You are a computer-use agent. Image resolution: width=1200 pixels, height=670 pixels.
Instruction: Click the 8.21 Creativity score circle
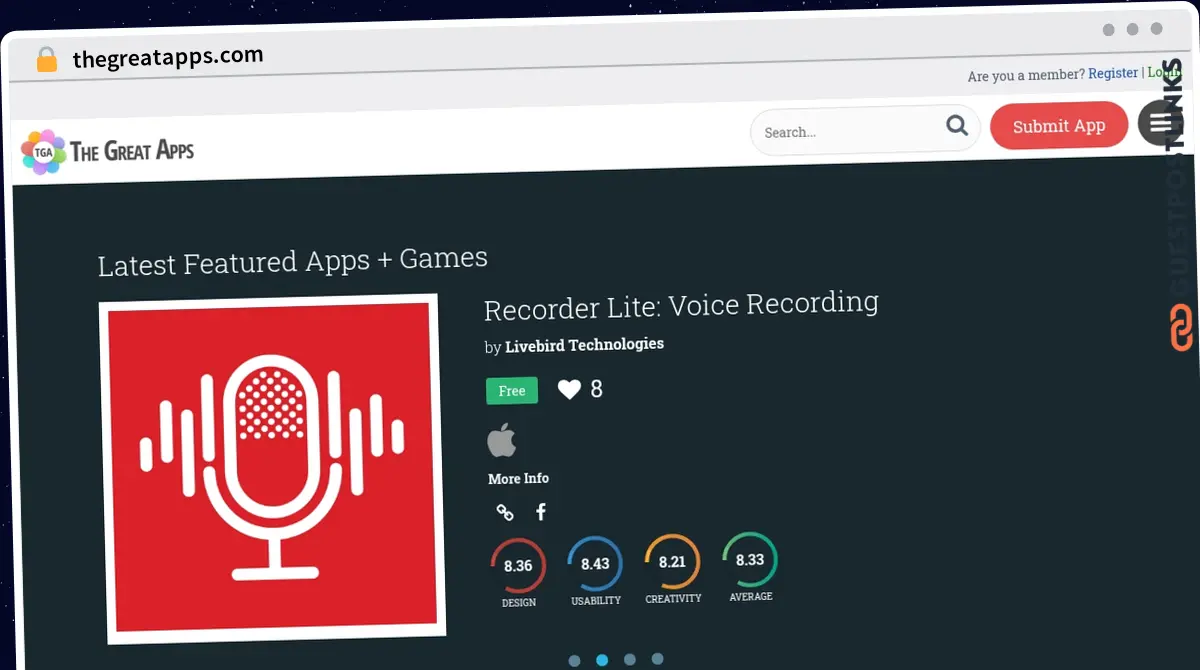point(672,562)
